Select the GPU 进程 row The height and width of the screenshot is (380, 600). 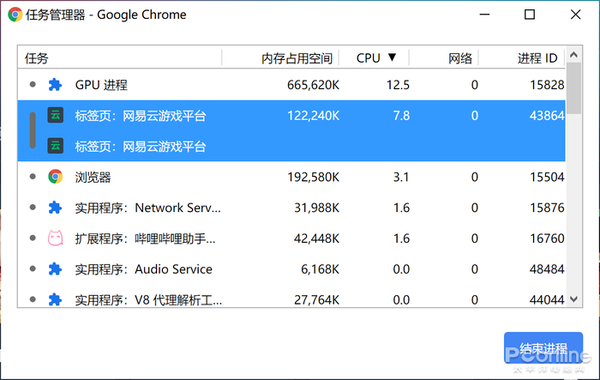(x=292, y=85)
